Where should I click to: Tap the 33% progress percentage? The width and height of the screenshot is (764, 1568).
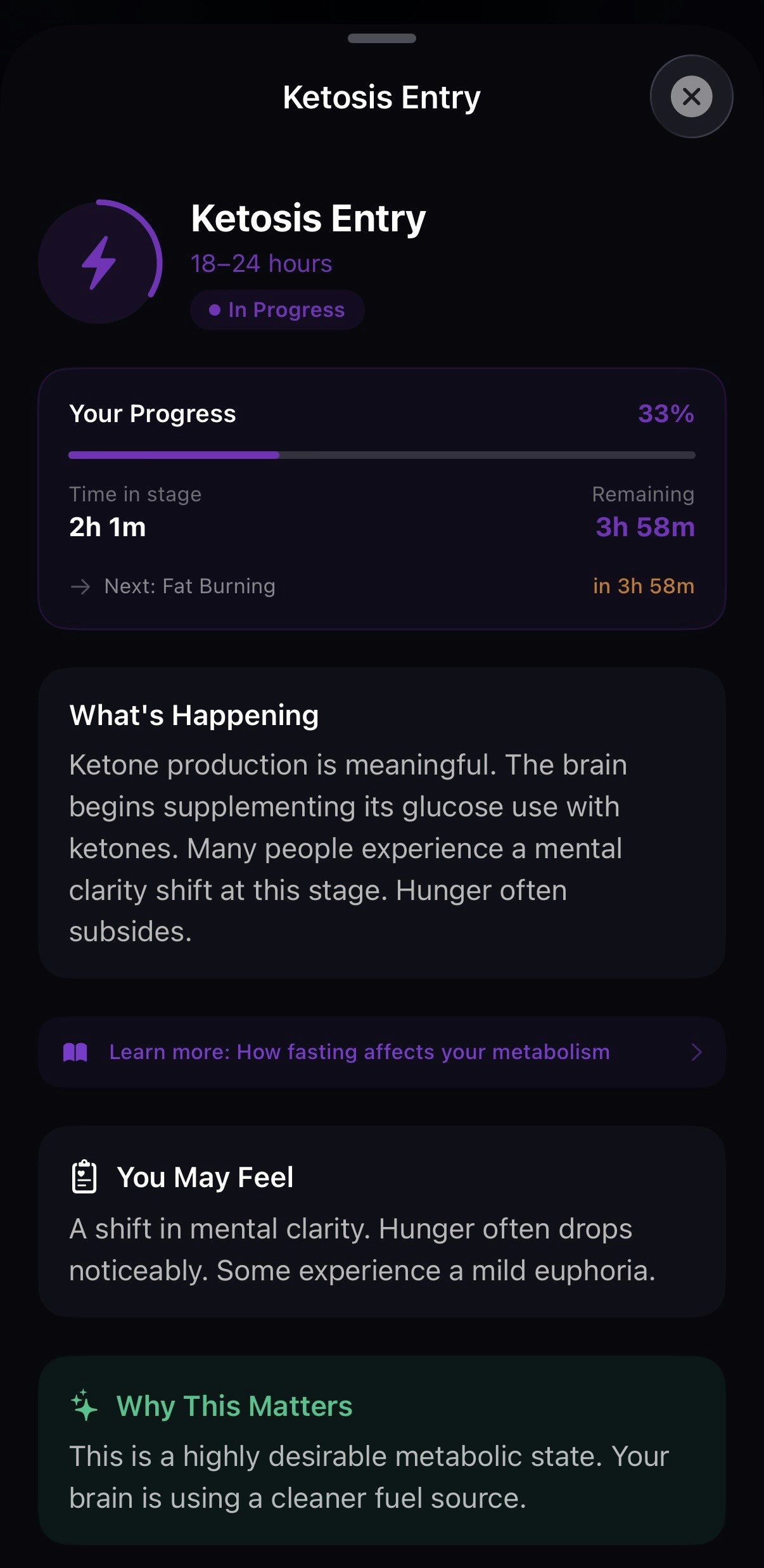[x=666, y=414]
